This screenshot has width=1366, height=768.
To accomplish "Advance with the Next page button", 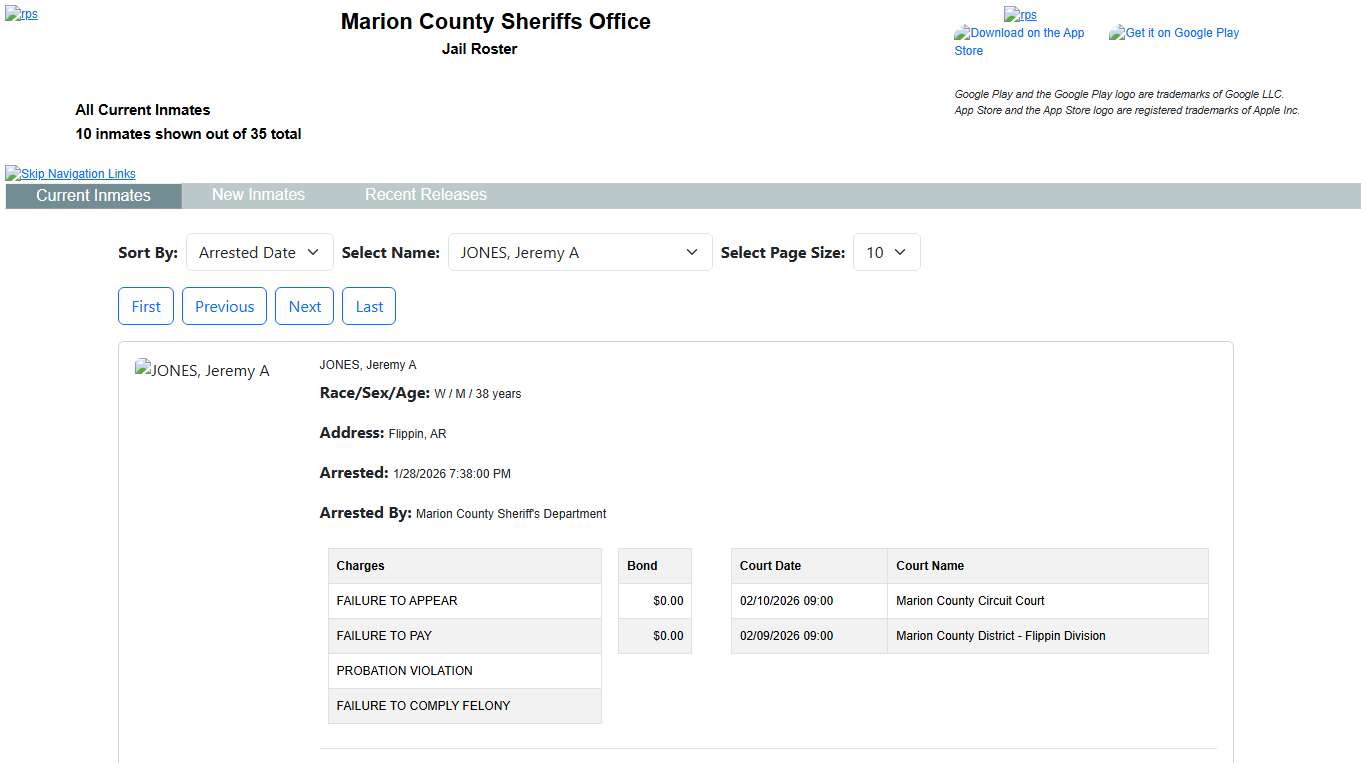I will (x=304, y=307).
